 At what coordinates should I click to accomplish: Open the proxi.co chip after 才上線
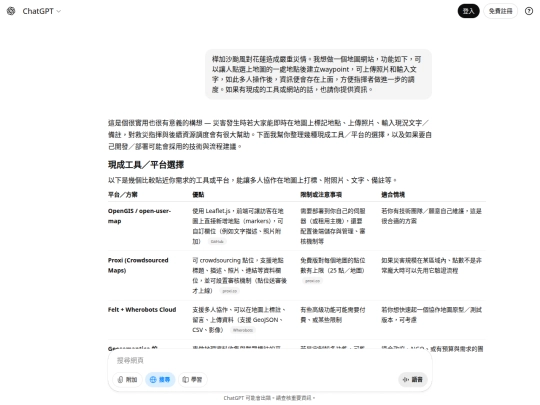pyautogui.click(x=229, y=291)
